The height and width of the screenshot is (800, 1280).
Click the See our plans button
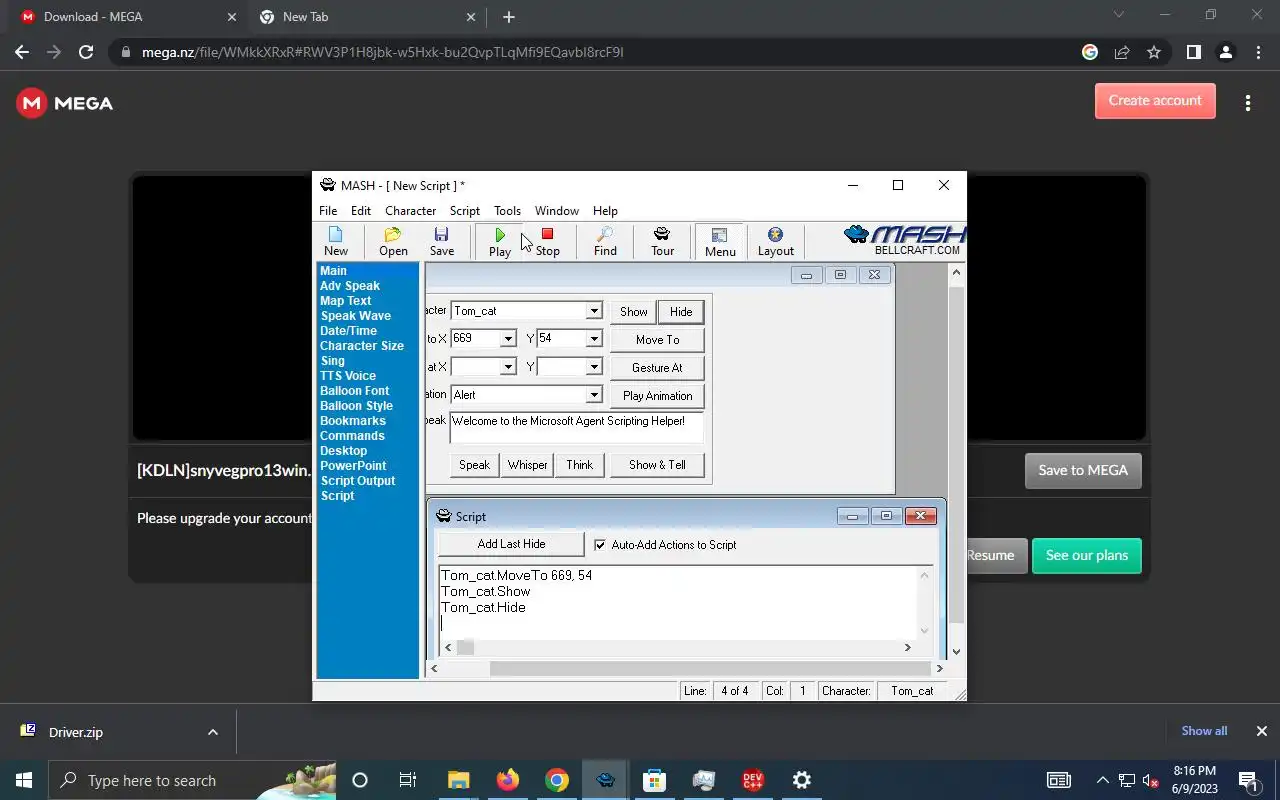(1086, 556)
